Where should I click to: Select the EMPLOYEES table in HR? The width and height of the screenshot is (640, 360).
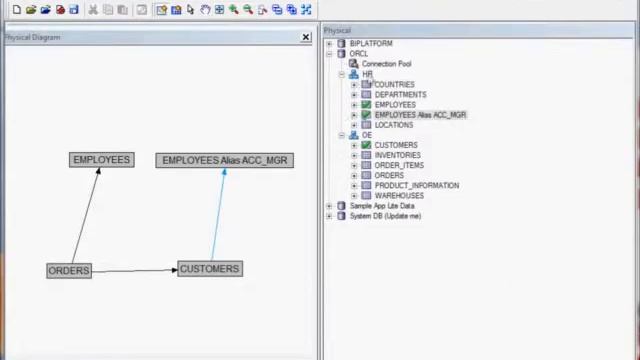[x=395, y=105]
